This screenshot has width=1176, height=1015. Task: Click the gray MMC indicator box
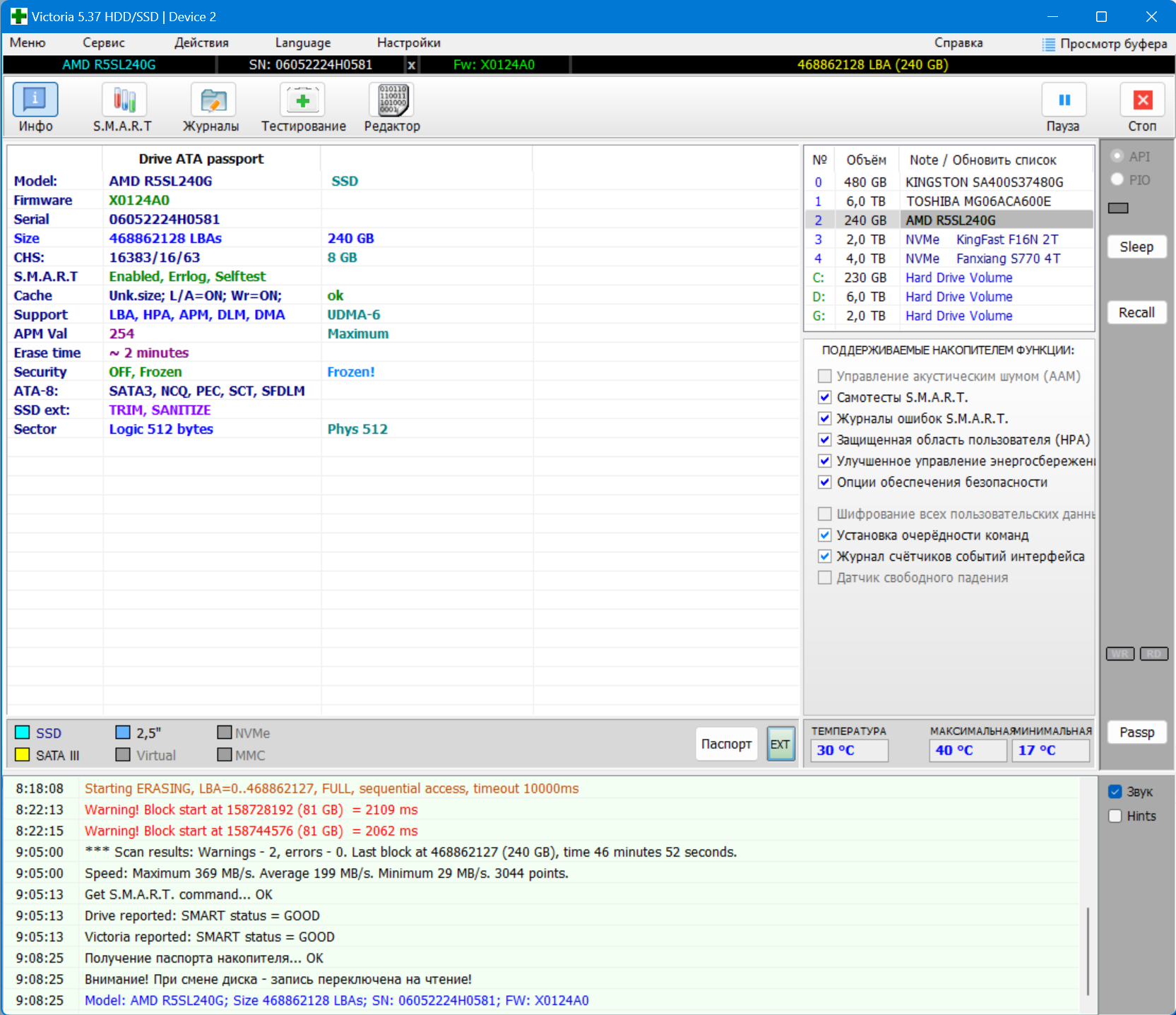pyautogui.click(x=225, y=754)
